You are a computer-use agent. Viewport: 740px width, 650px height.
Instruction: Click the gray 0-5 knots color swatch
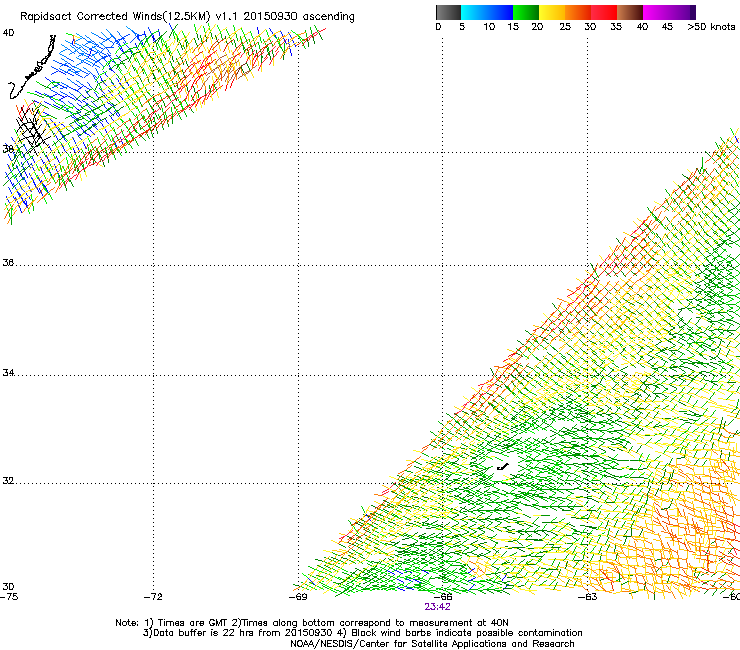pyautogui.click(x=448, y=12)
